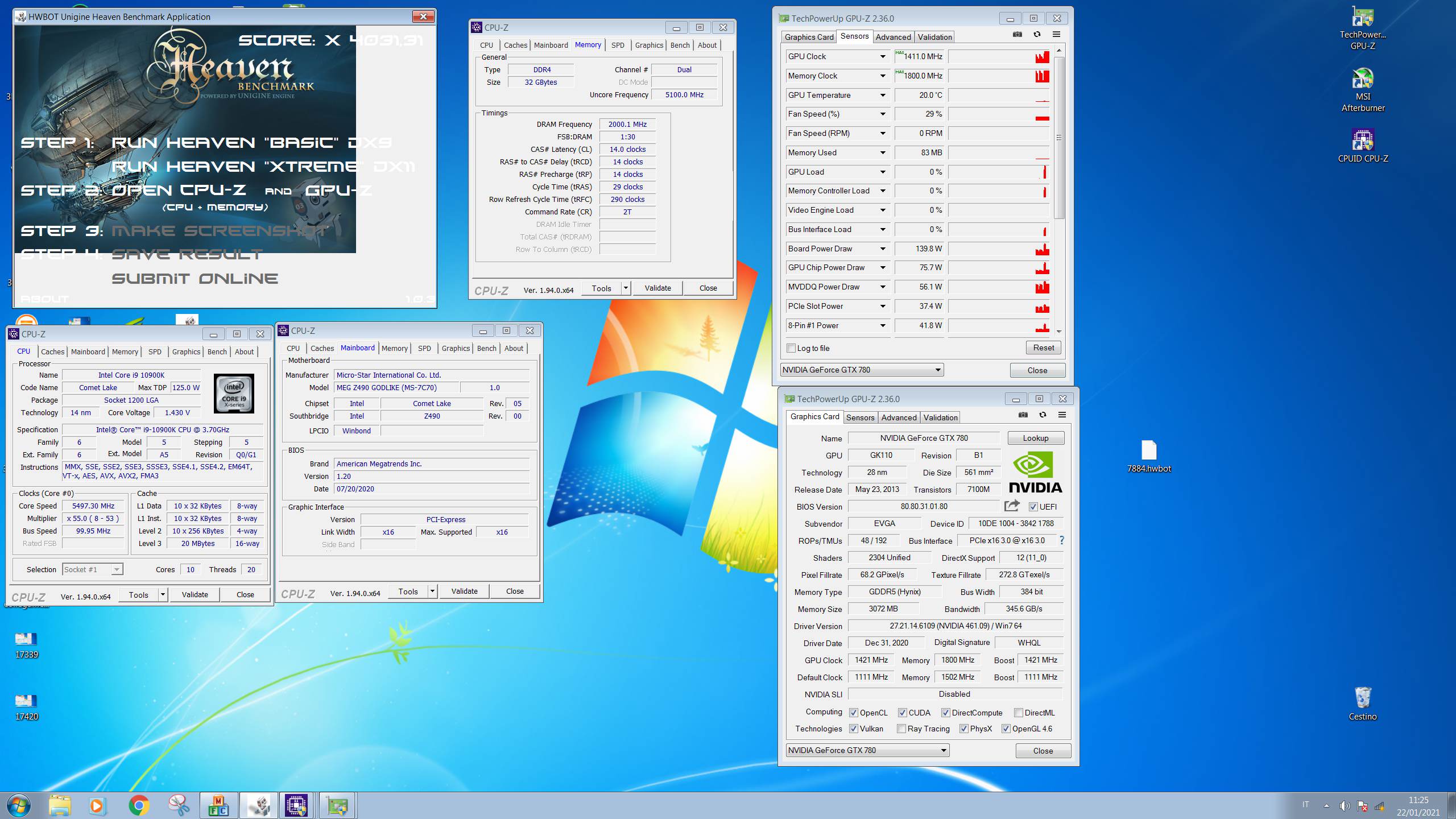Click SAVE RESULT in HWBOT Heaven app
This screenshot has width=1456, height=819.
(x=187, y=254)
